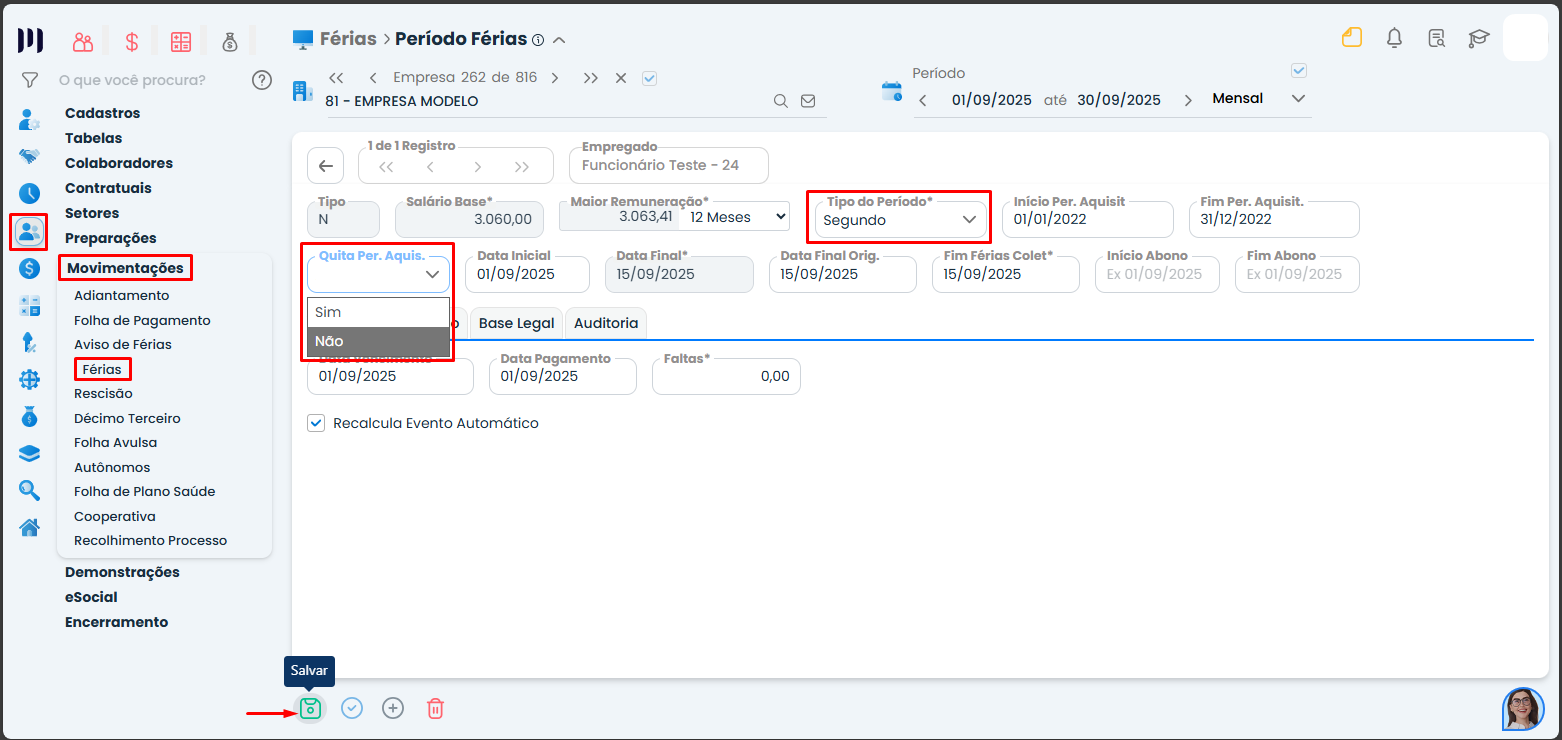1562x740 pixels.
Task: Go to next Empresa with single arrow
Action: (x=555, y=78)
